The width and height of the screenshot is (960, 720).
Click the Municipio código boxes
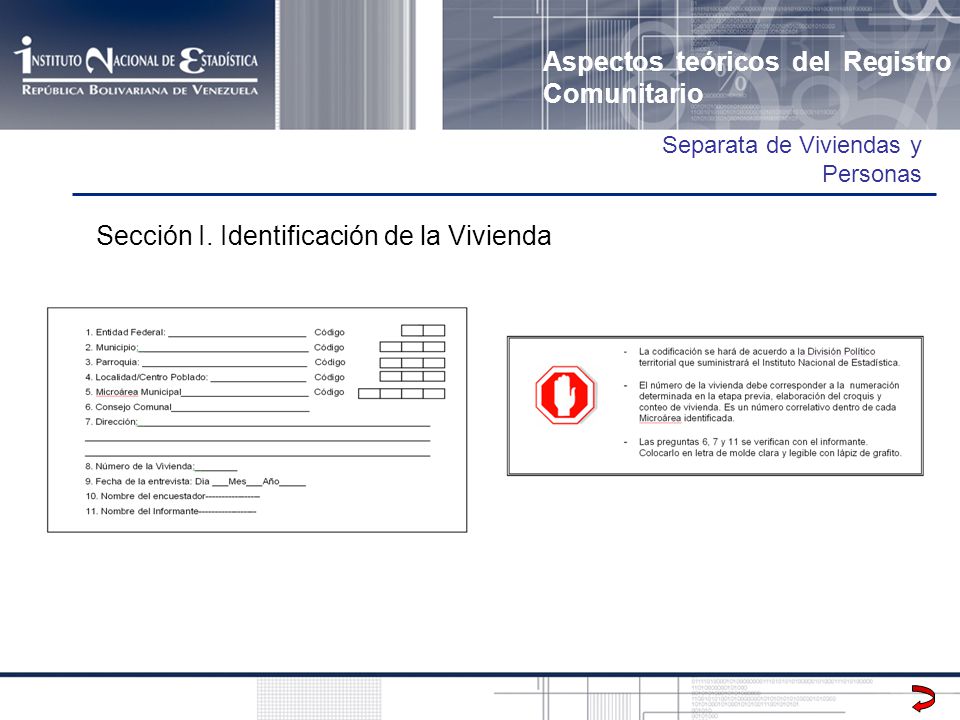(412, 347)
